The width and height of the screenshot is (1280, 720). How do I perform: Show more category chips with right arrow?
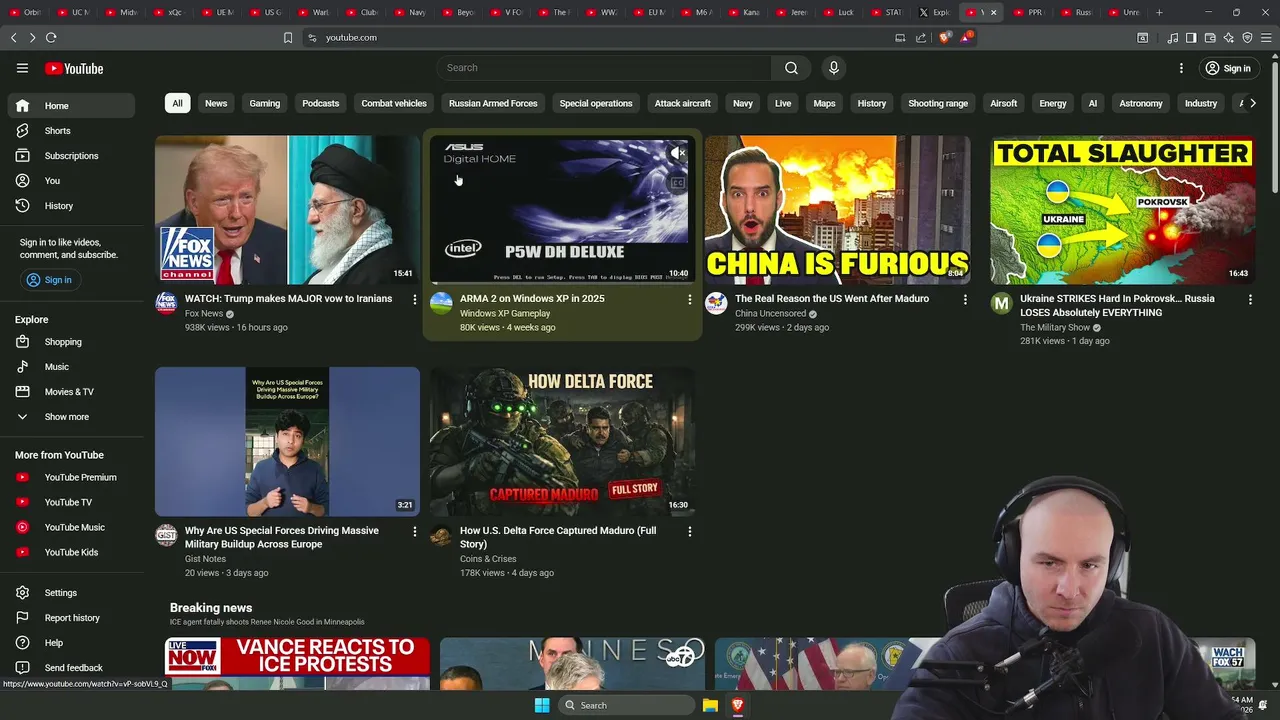[x=1253, y=103]
